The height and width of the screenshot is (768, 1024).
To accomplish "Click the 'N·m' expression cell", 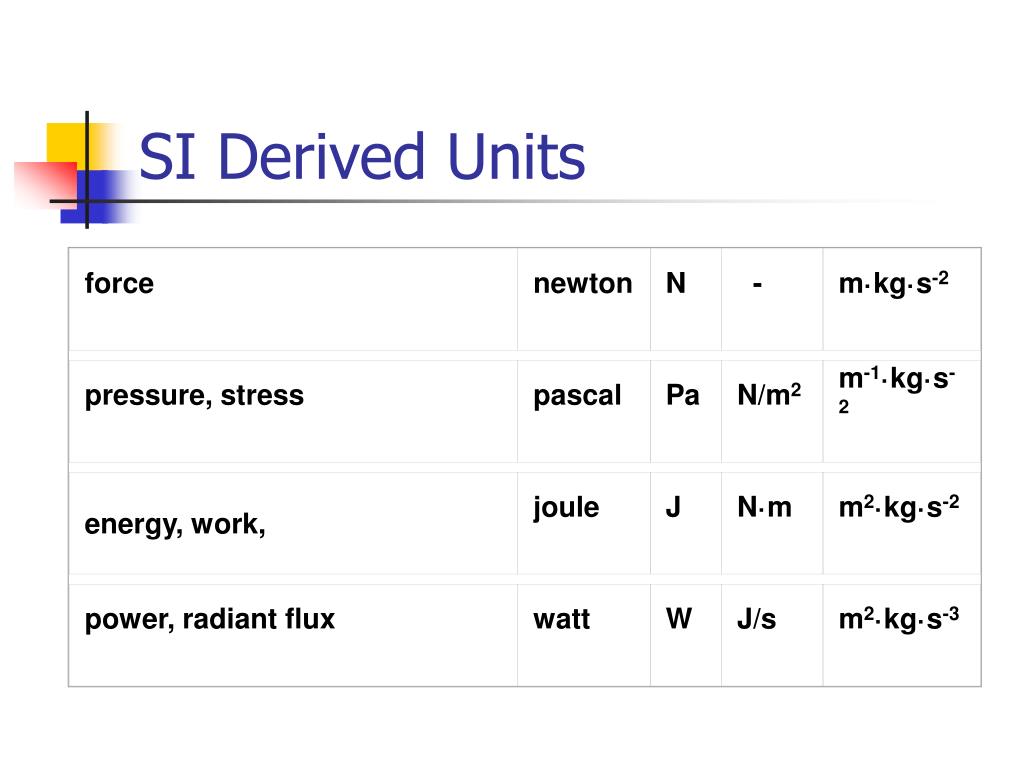I will click(x=772, y=523).
